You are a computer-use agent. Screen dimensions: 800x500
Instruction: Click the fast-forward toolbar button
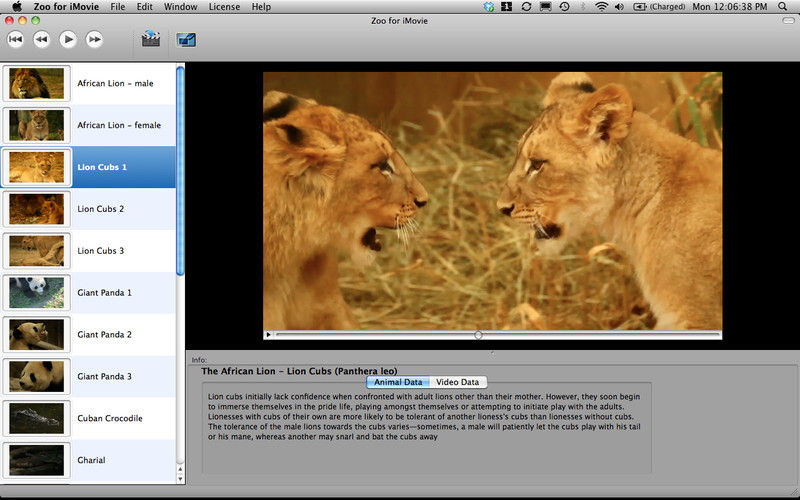point(94,39)
